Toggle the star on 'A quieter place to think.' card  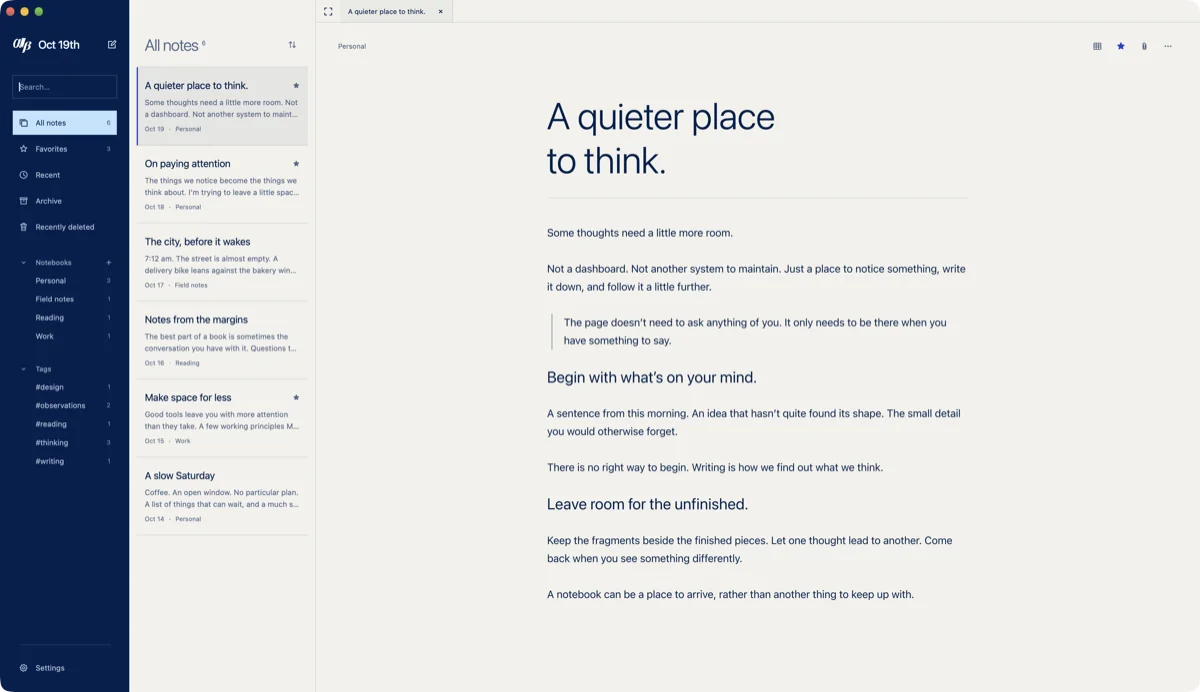[296, 86]
